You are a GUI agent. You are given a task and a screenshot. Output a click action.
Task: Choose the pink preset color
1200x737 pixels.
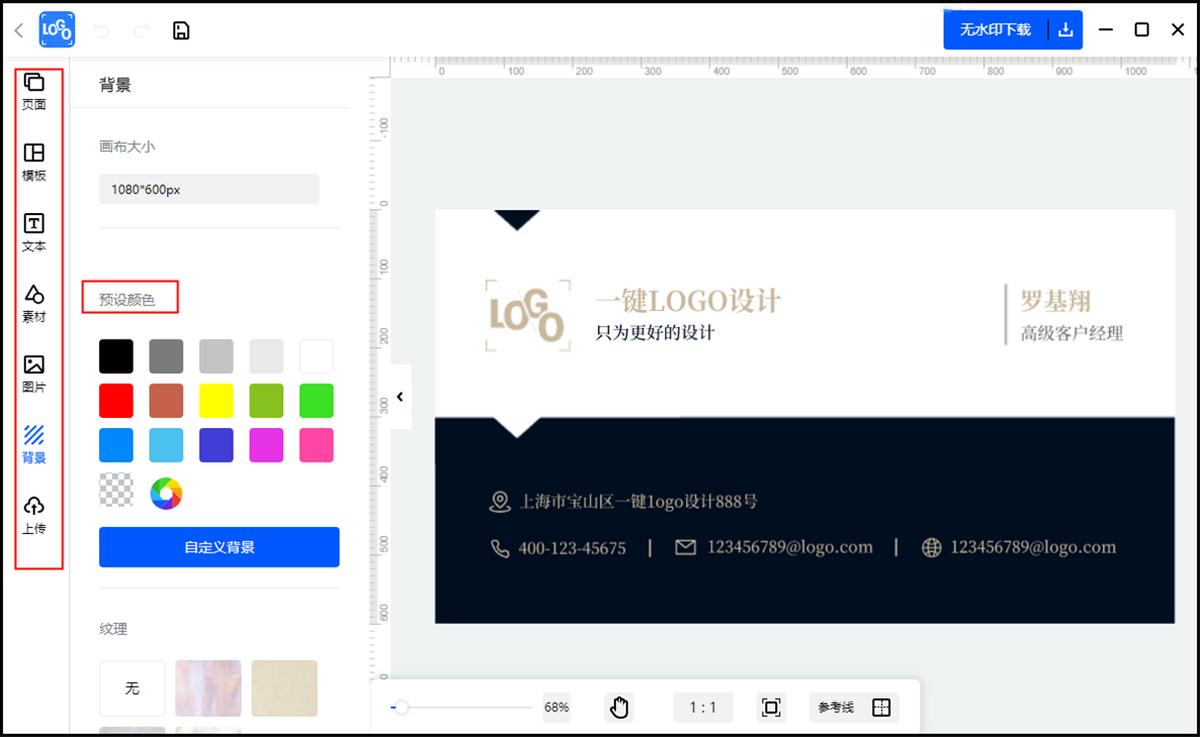(316, 445)
